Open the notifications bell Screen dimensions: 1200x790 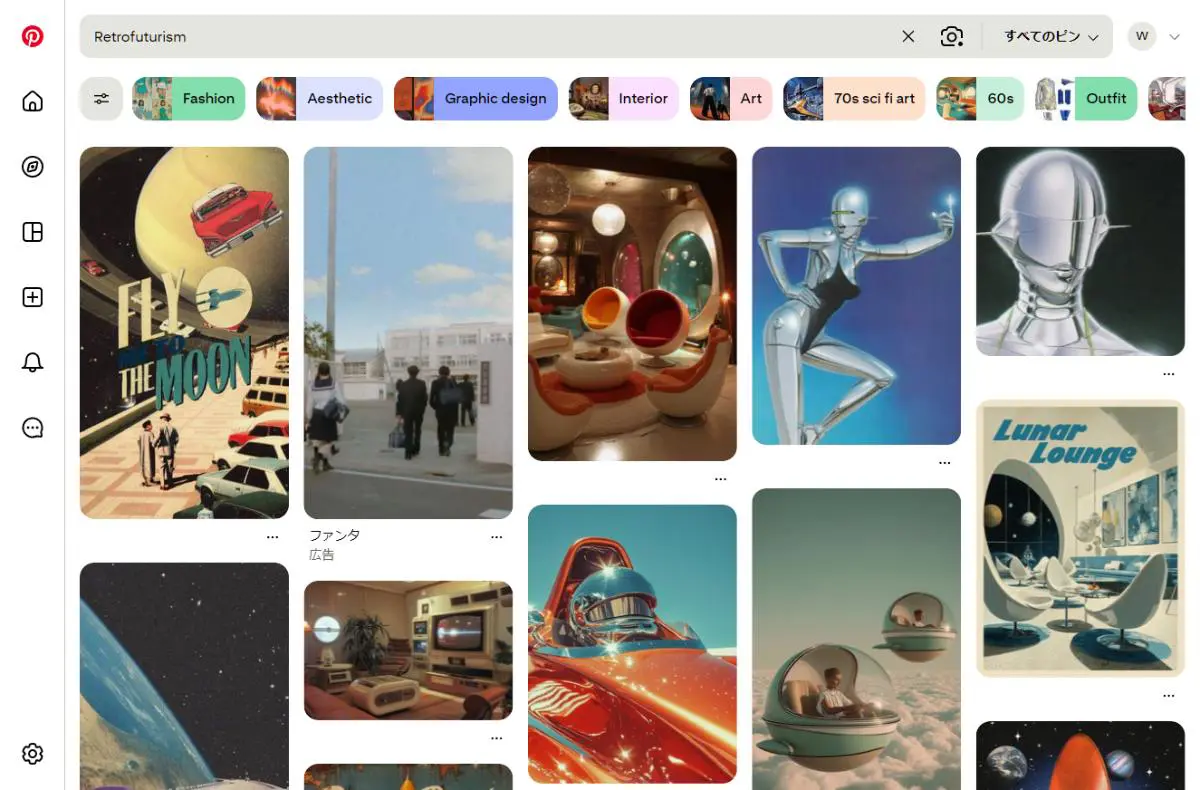[32, 362]
